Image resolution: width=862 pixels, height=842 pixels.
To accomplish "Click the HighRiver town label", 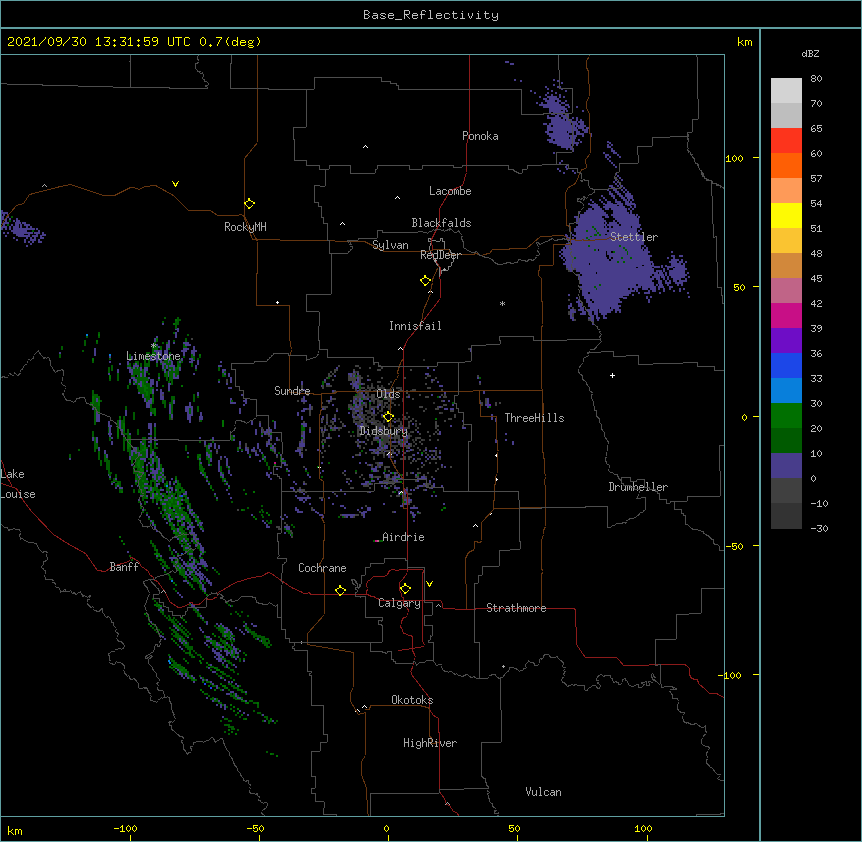I will coord(430,743).
